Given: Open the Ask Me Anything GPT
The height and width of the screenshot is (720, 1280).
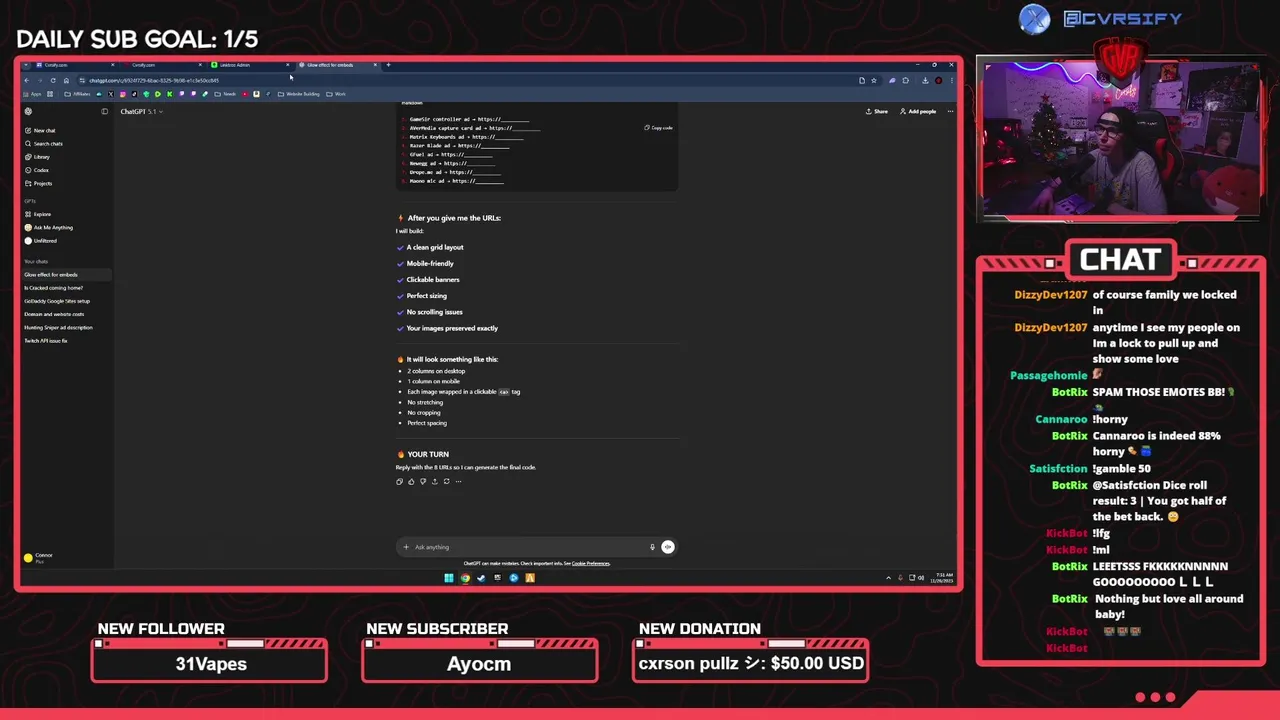Looking at the screenshot, I should pos(48,227).
